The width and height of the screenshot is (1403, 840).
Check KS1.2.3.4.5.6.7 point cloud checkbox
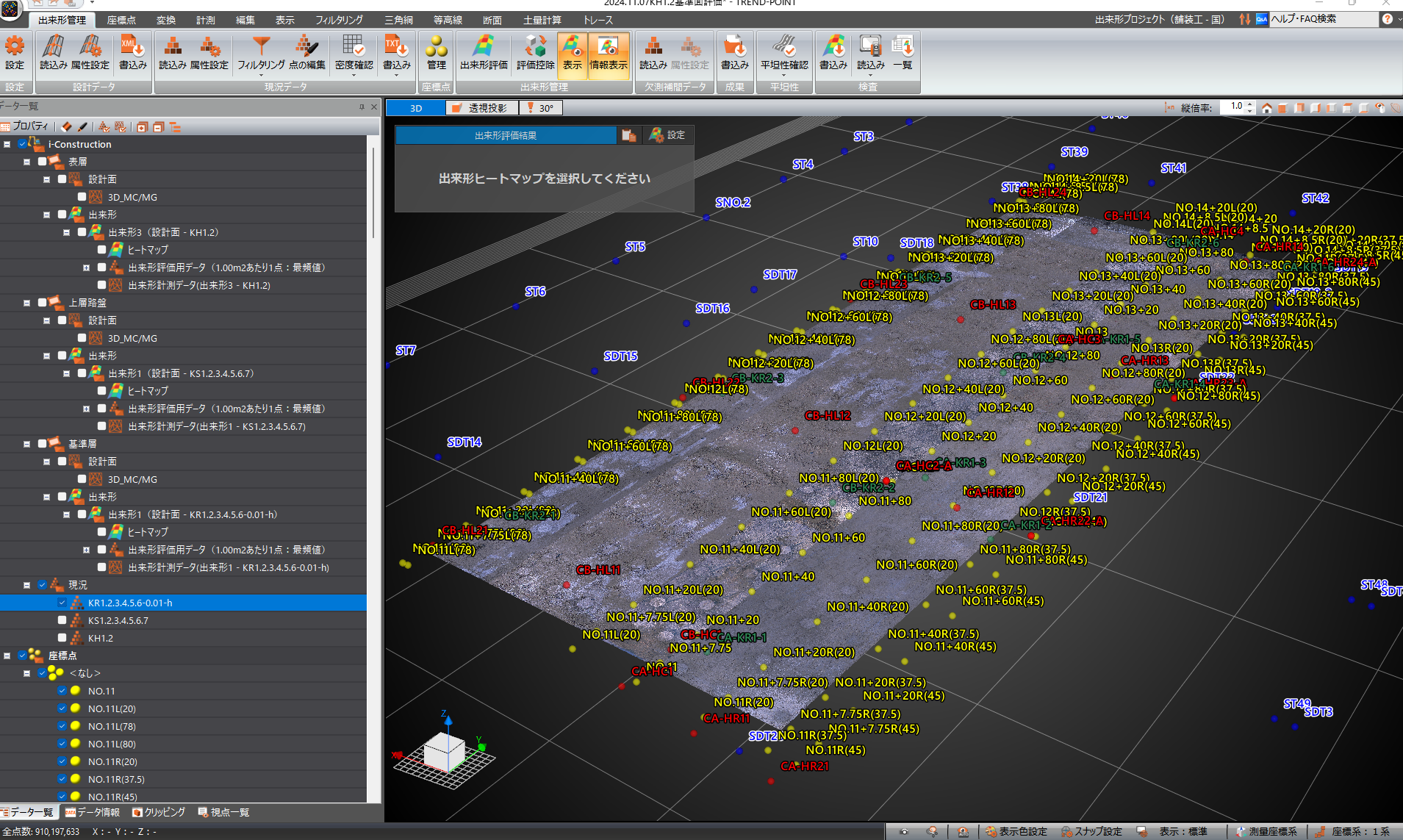tap(62, 620)
